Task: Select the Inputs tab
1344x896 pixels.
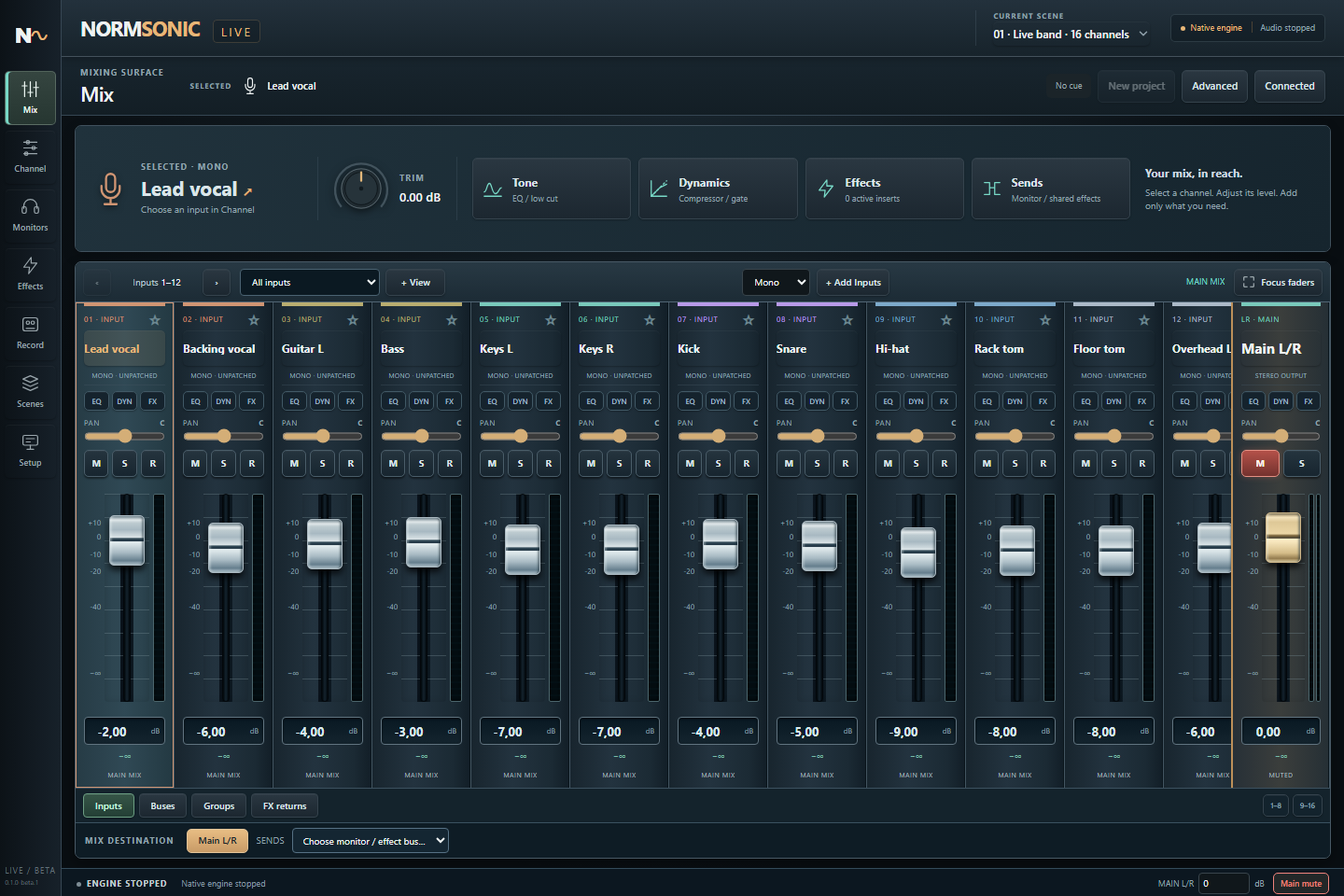Action: [x=108, y=806]
